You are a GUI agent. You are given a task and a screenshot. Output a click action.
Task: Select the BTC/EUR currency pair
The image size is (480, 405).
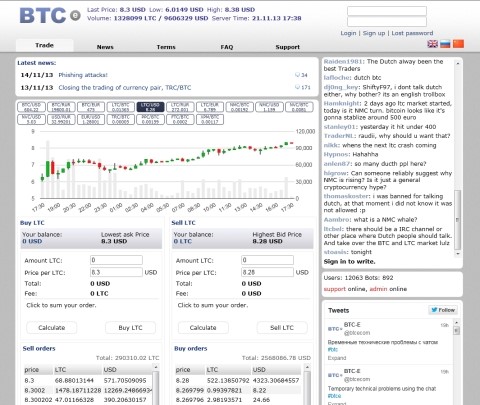(91, 107)
